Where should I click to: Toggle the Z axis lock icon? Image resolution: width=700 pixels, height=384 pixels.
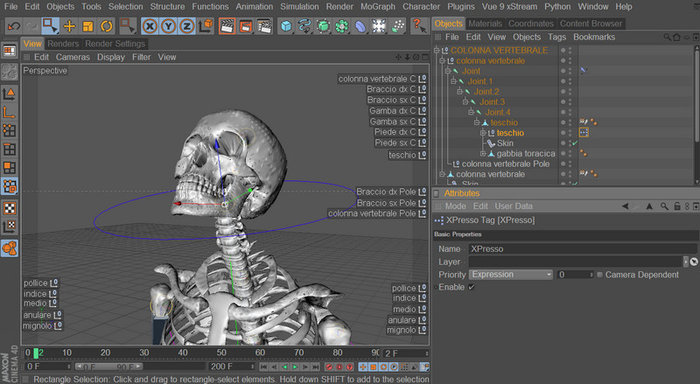tap(187, 26)
